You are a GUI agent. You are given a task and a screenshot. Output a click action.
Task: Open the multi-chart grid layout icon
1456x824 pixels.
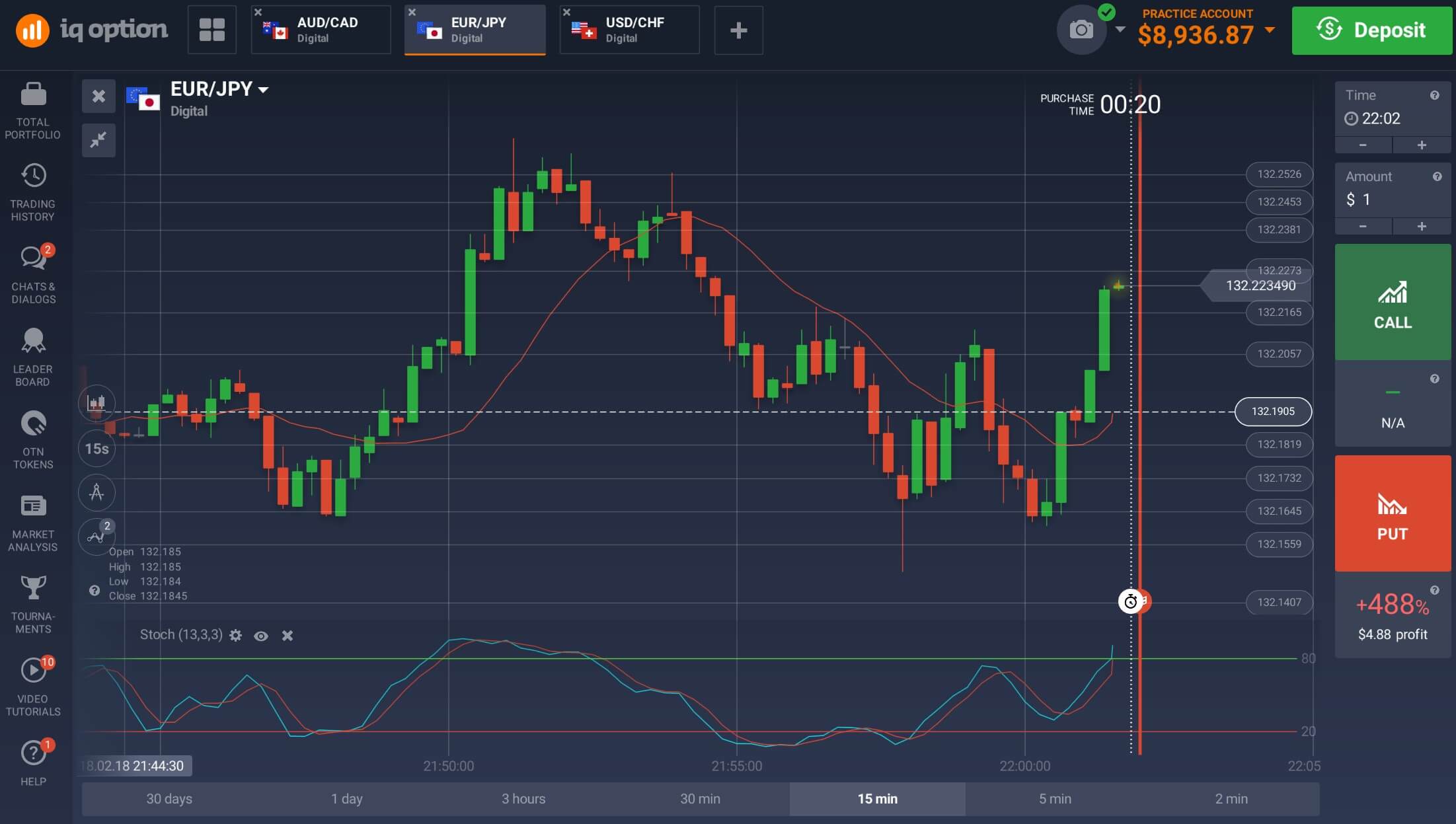pos(212,30)
